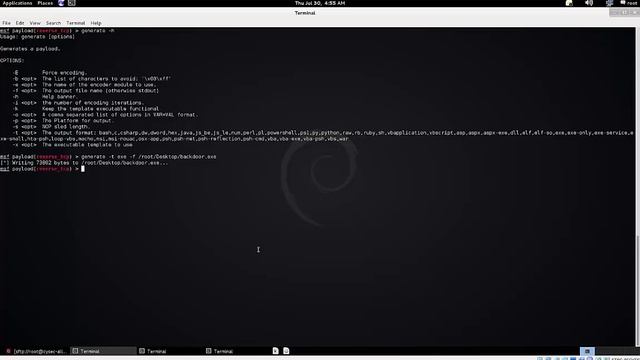Open the volume speaker icon
Image resolution: width=640 pixels, height=360 pixels.
[589, 3]
